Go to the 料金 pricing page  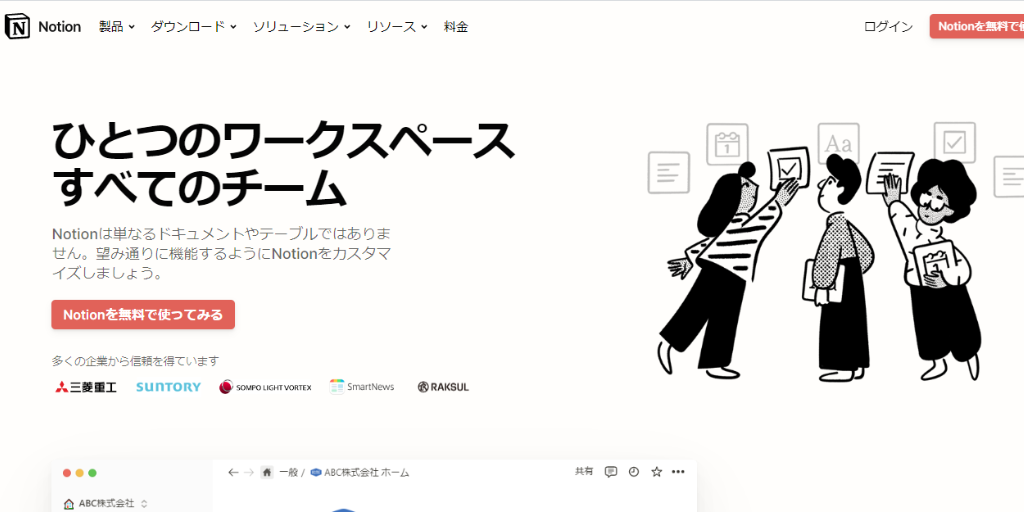(x=456, y=27)
